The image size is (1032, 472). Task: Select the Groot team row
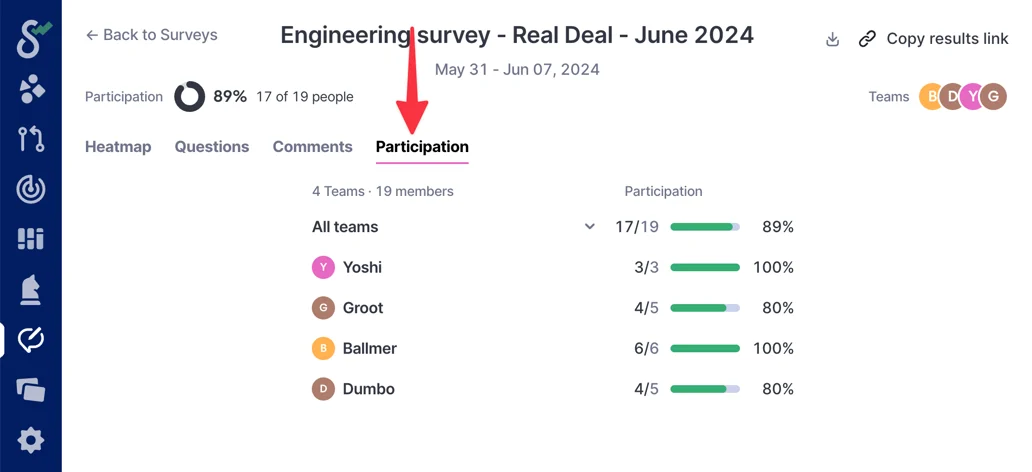(x=362, y=308)
